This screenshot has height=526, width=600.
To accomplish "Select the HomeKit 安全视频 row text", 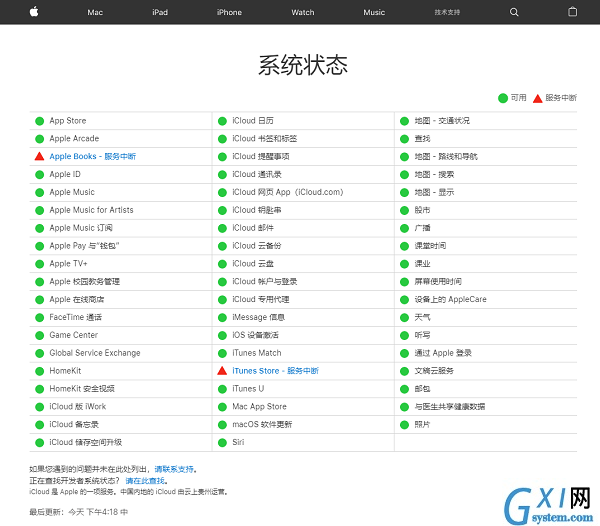I will pos(82,389).
